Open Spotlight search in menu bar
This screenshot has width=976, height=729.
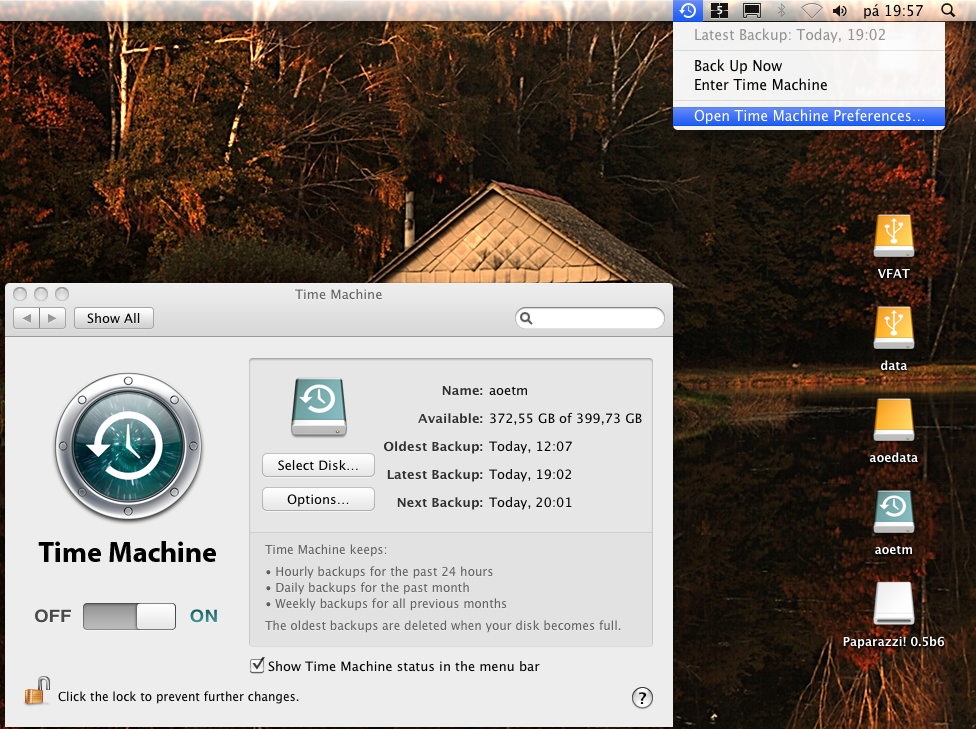[947, 11]
